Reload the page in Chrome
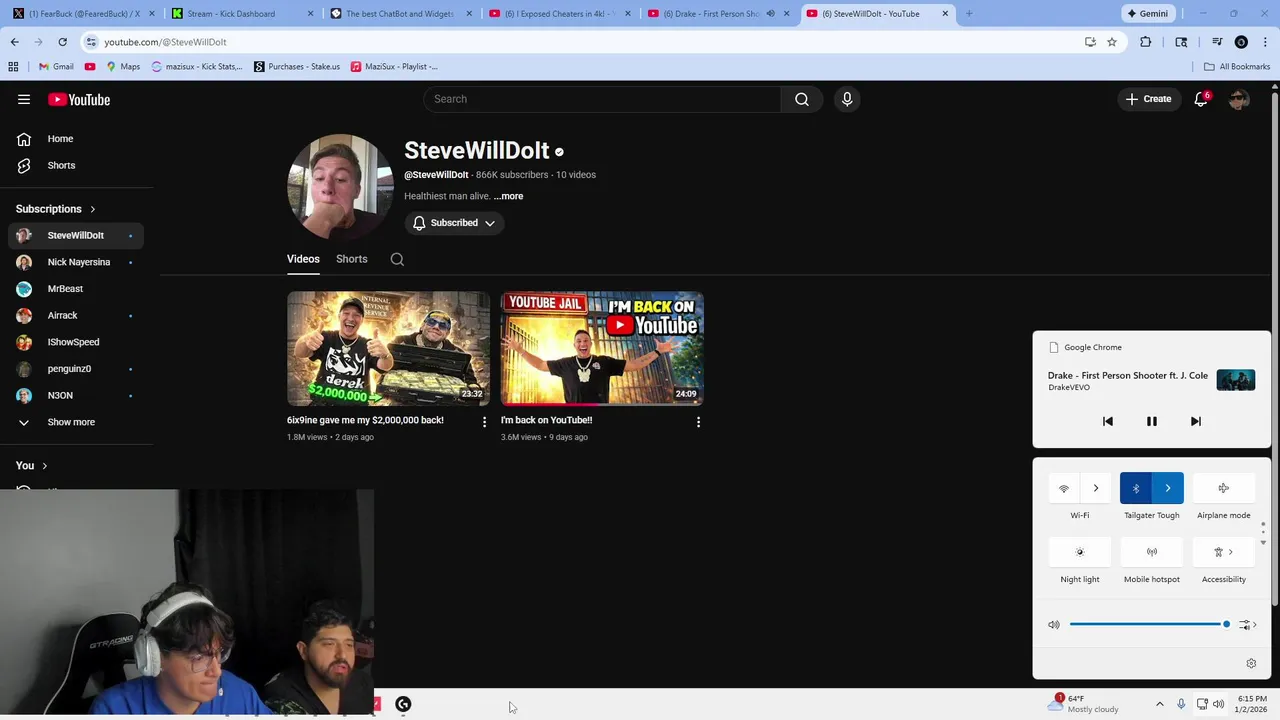 [62, 42]
